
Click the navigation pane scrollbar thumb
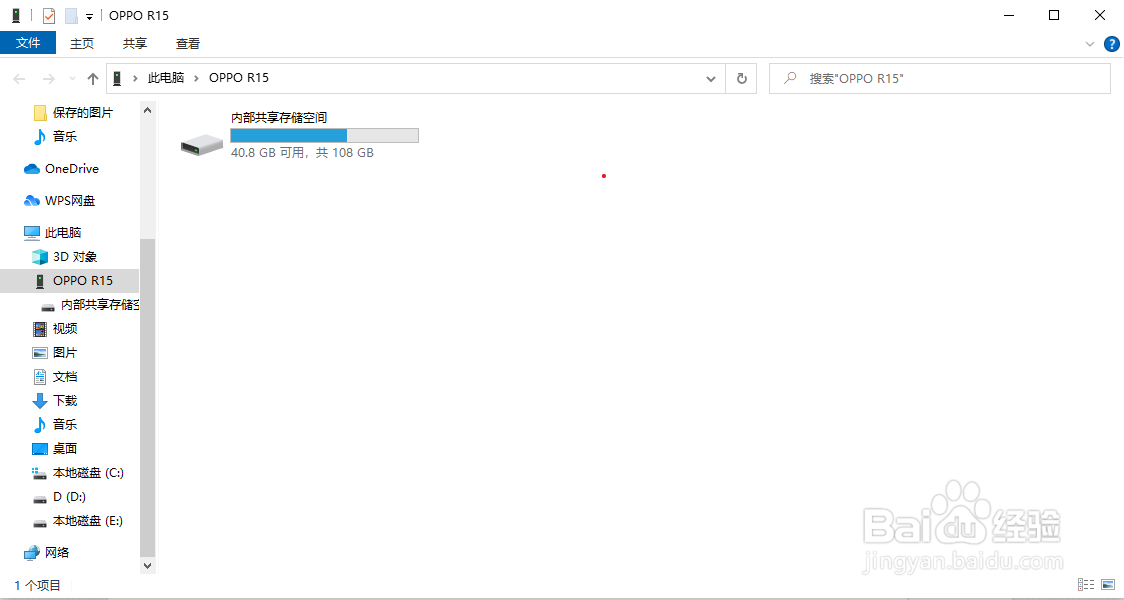[x=148, y=398]
